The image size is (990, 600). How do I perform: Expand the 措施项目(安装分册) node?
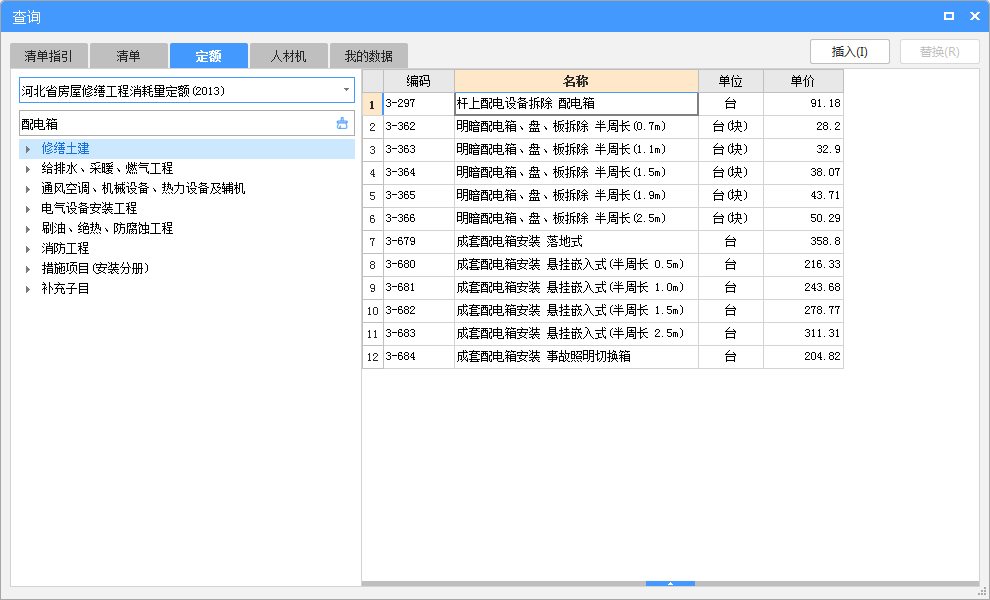(28, 269)
